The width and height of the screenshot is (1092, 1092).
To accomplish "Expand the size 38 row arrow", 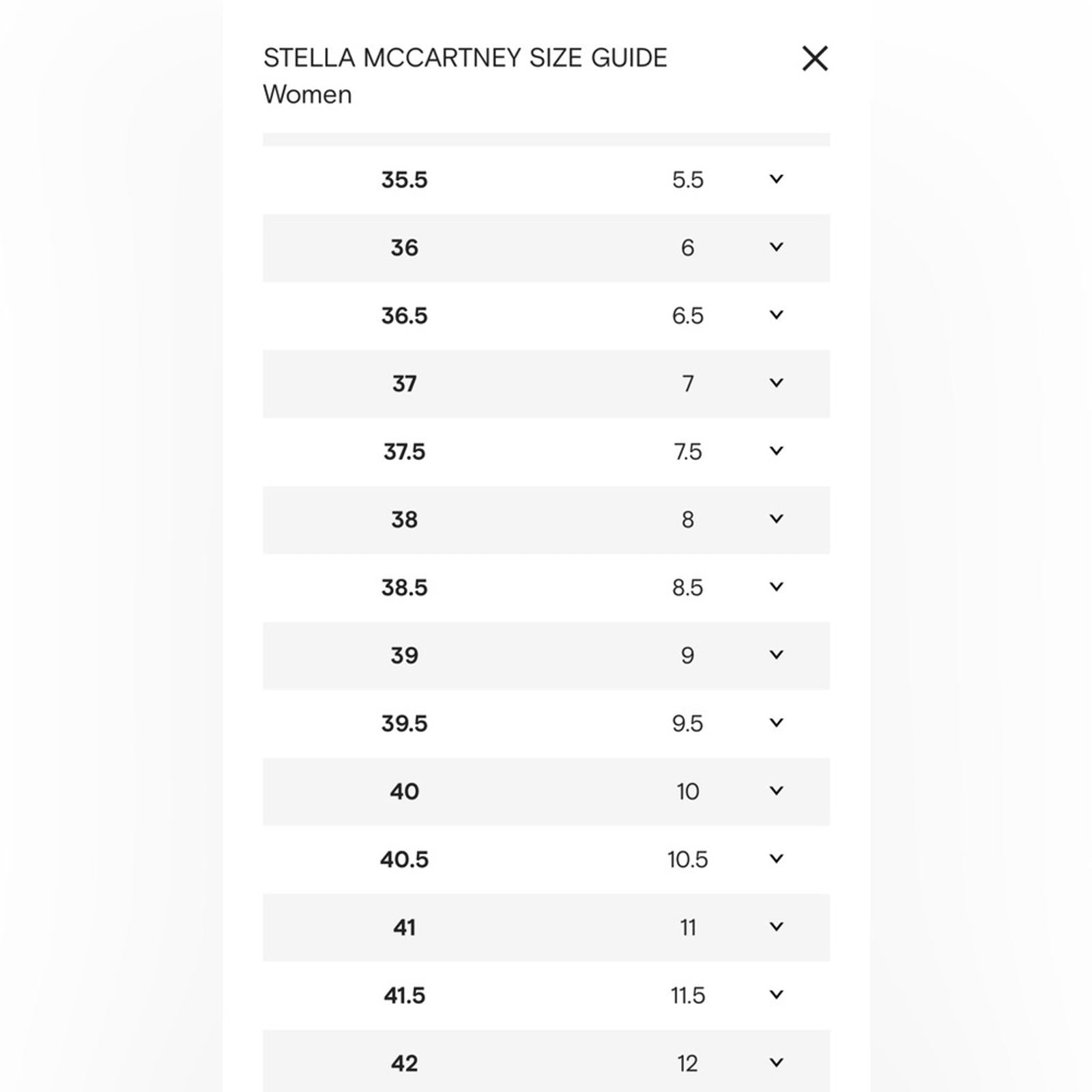I will (x=776, y=519).
